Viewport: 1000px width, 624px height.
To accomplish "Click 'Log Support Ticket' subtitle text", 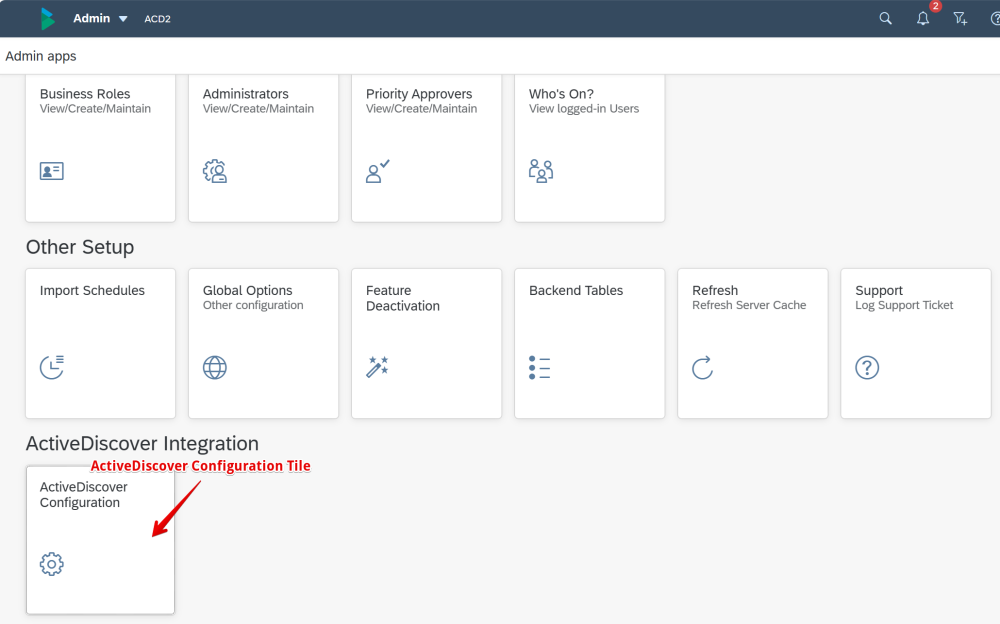I will coord(904,305).
